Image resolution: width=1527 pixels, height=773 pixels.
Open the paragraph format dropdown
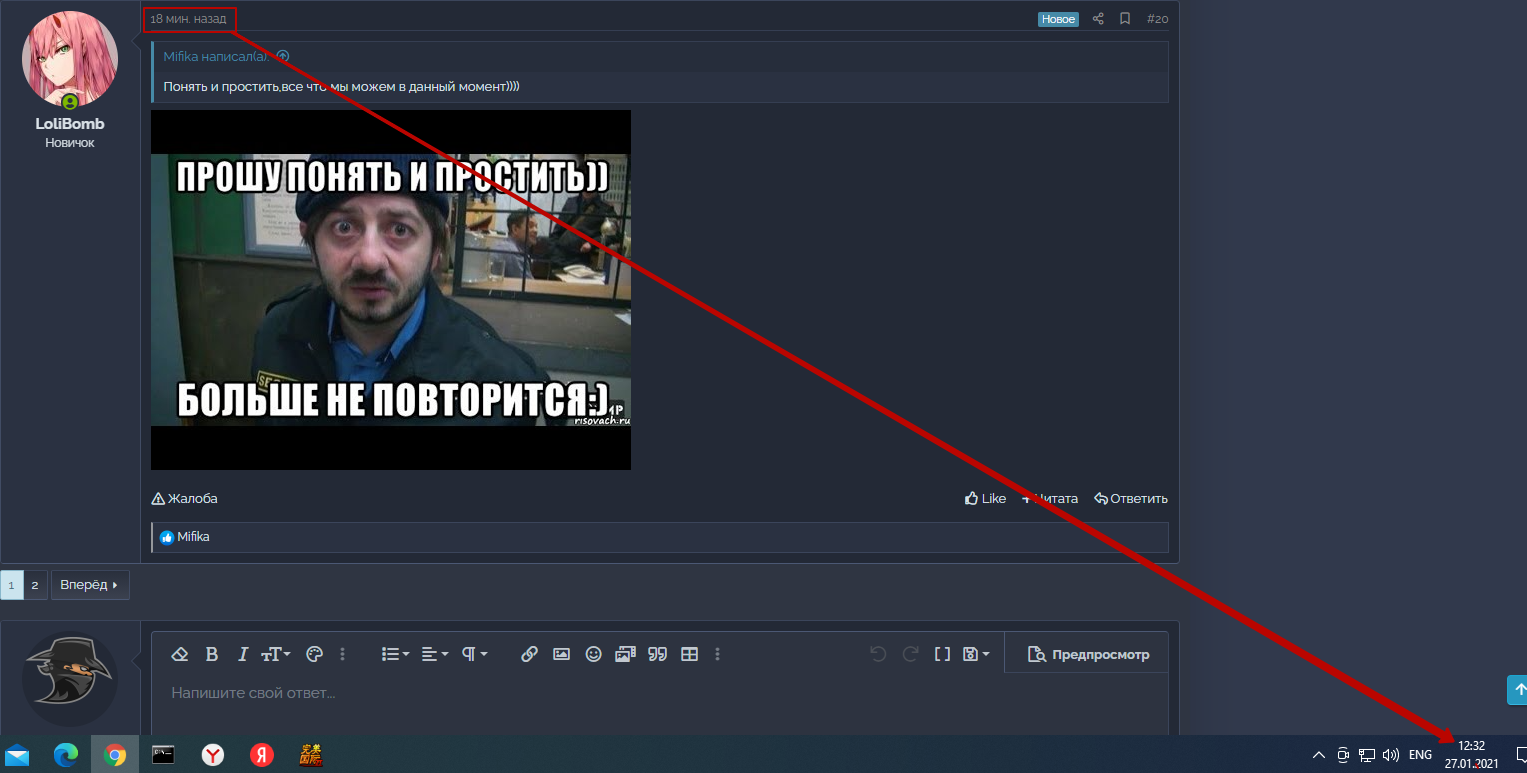[472, 653]
